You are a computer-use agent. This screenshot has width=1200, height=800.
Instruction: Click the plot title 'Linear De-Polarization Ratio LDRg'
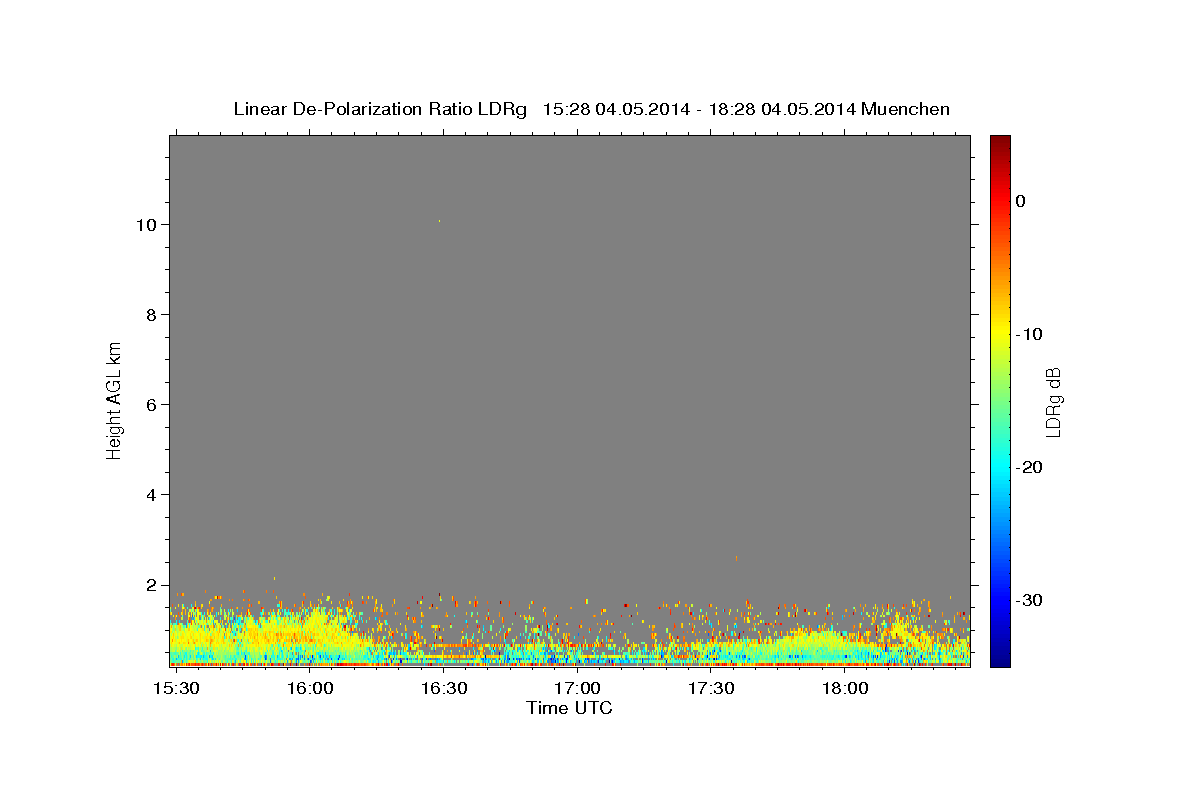(380, 109)
